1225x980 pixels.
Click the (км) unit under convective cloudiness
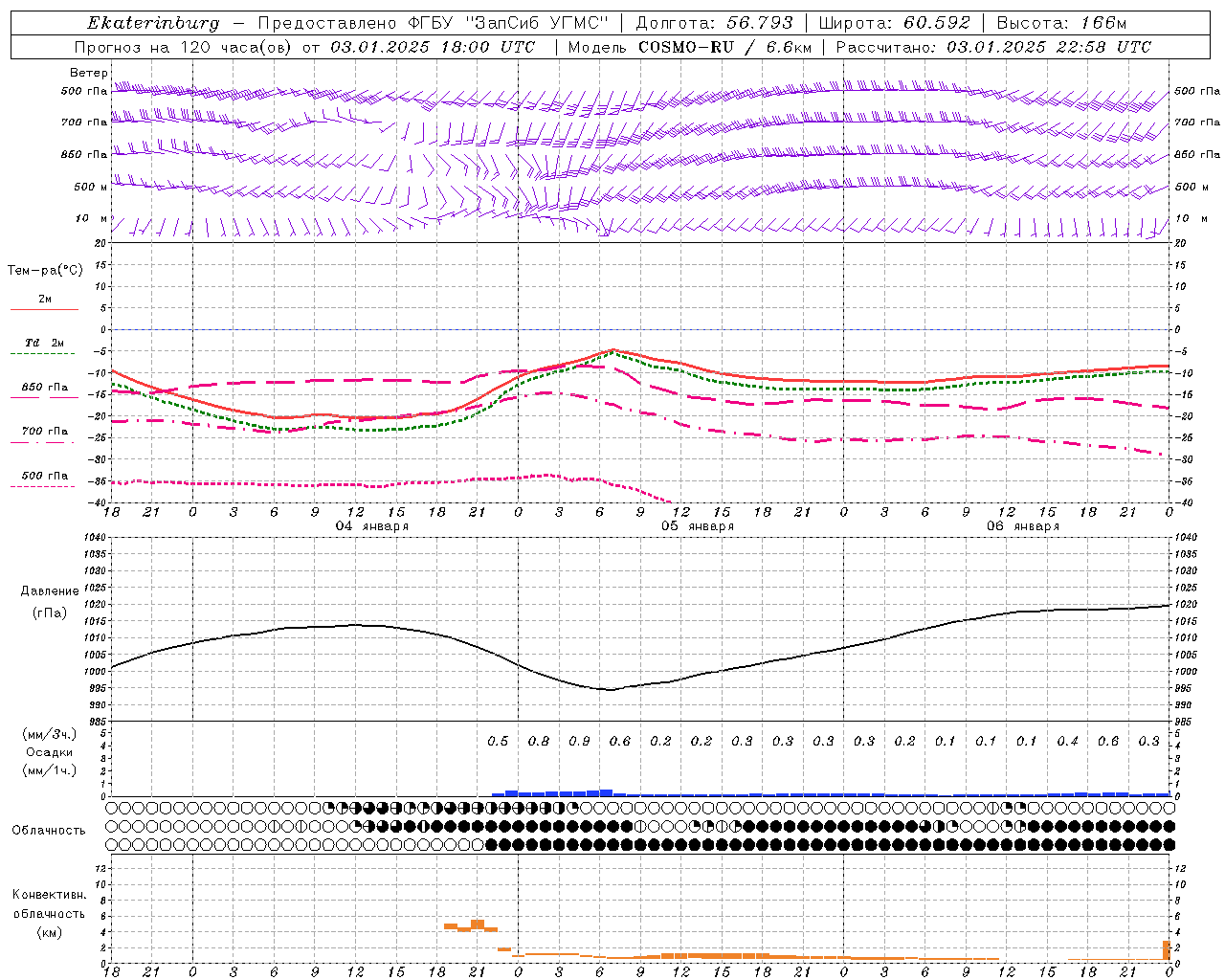pyautogui.click(x=49, y=933)
